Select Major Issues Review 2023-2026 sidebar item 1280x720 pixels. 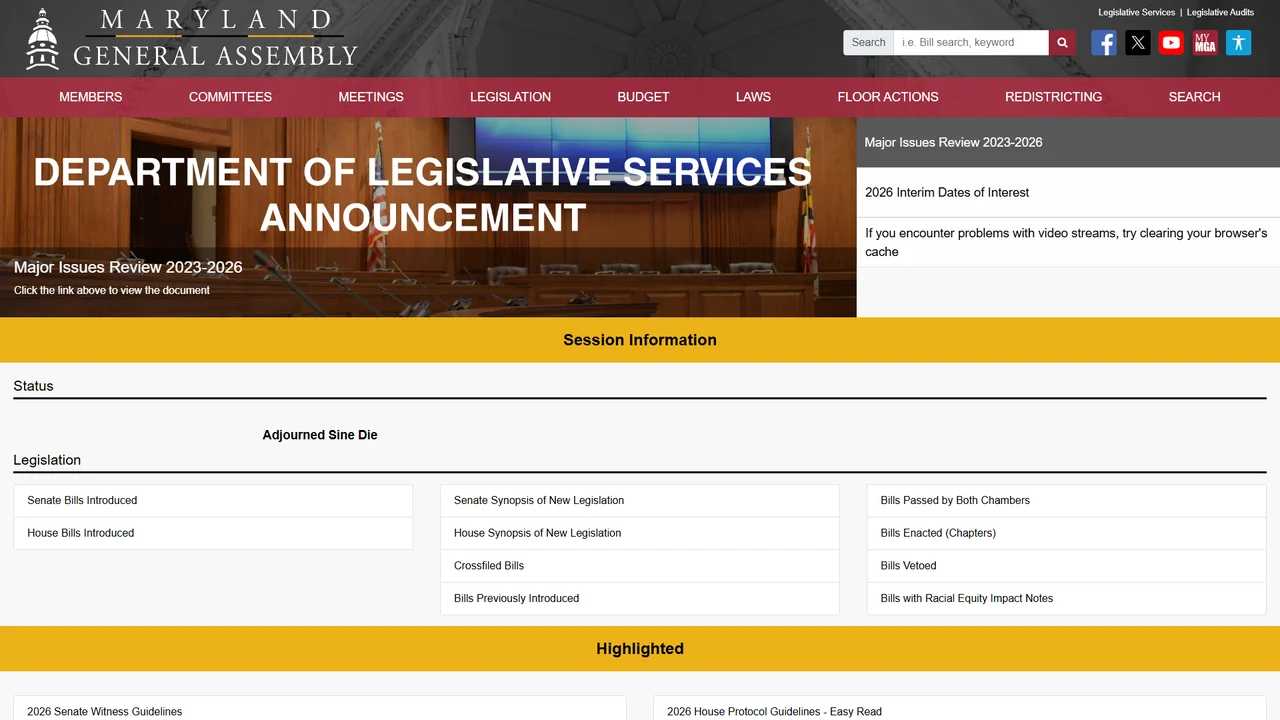tap(1068, 142)
